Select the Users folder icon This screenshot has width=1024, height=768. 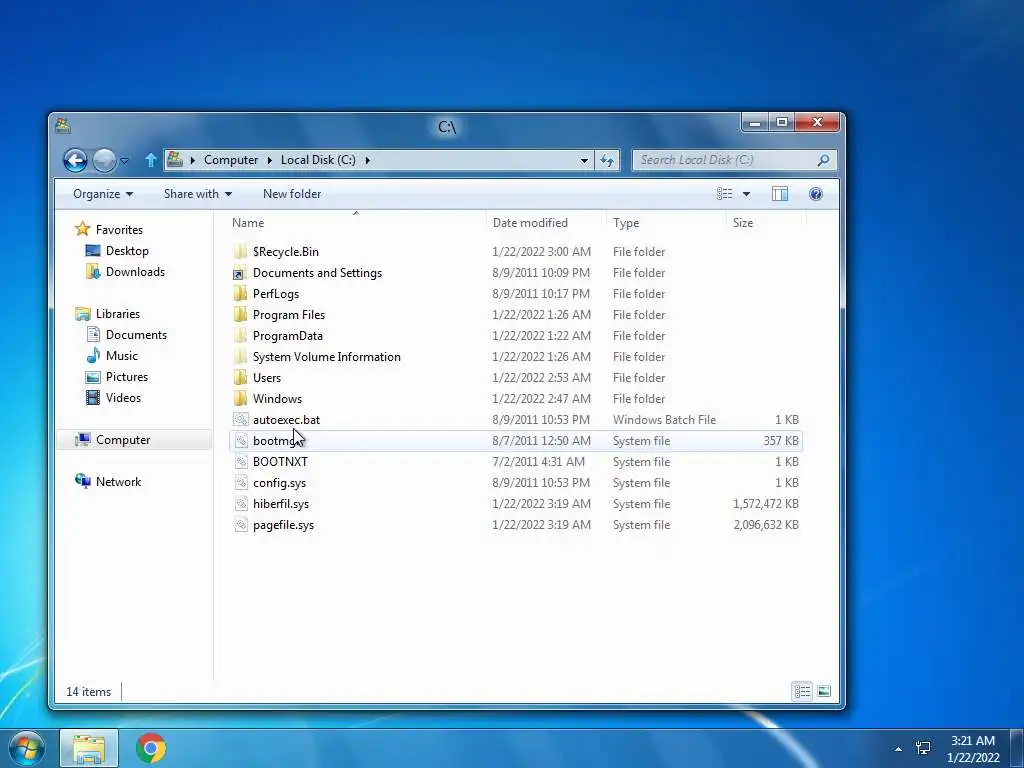(x=240, y=377)
